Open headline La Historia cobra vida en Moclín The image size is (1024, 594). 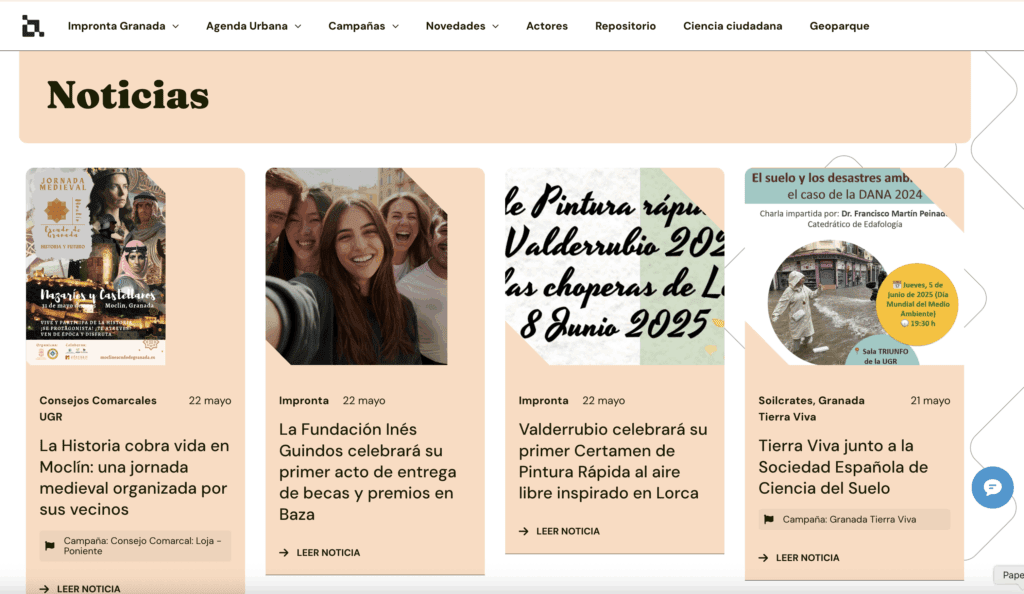point(135,477)
